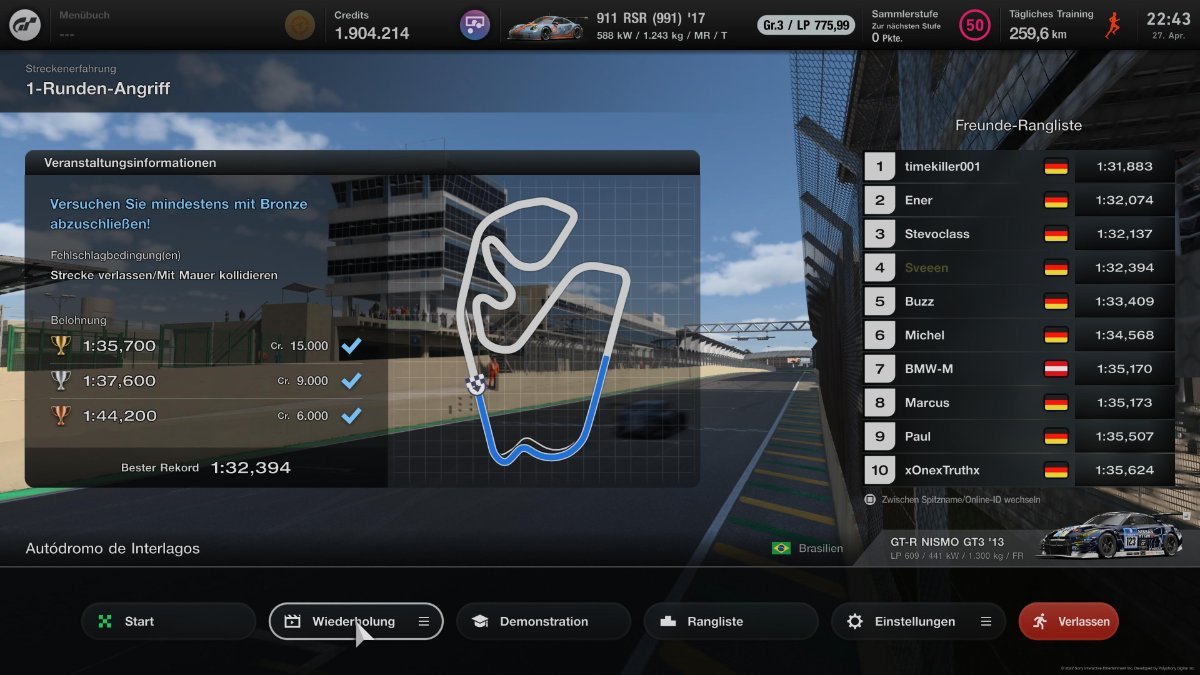The width and height of the screenshot is (1200, 675).
Task: Click the time 1:35,624
Action: point(1125,470)
